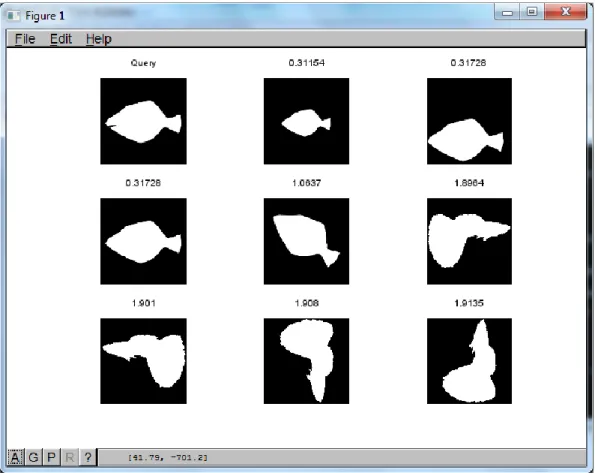Maximize the Figure 1 window

(532, 12)
